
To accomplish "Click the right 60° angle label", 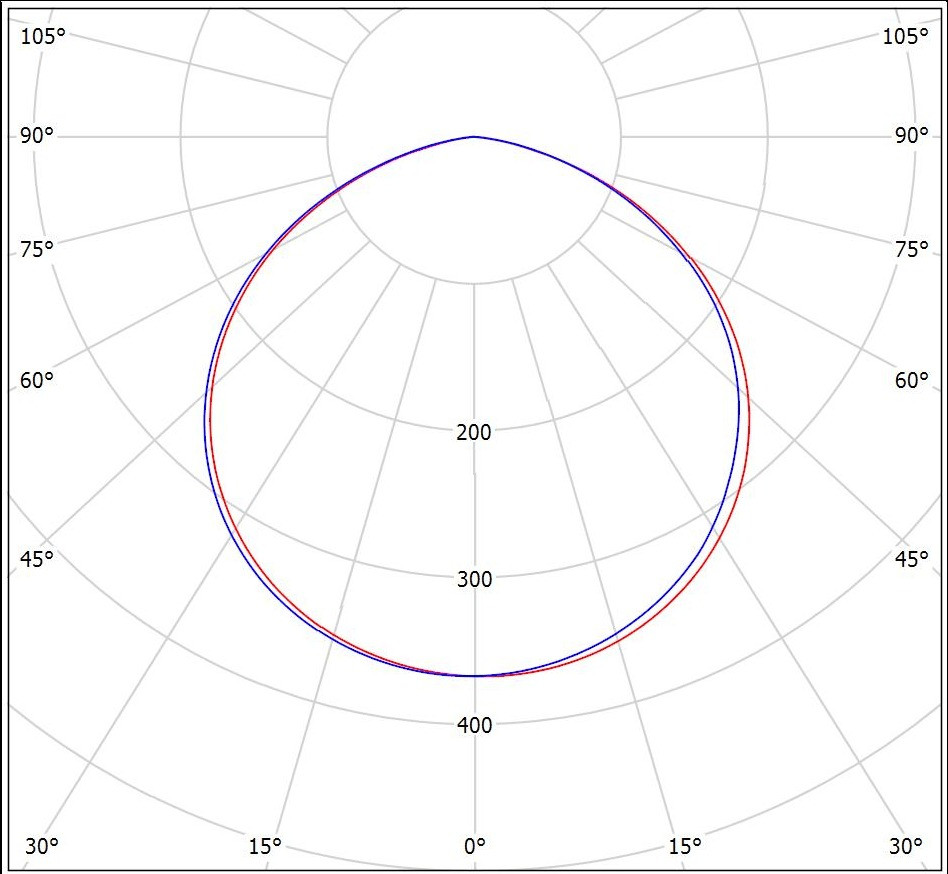I will point(912,380).
